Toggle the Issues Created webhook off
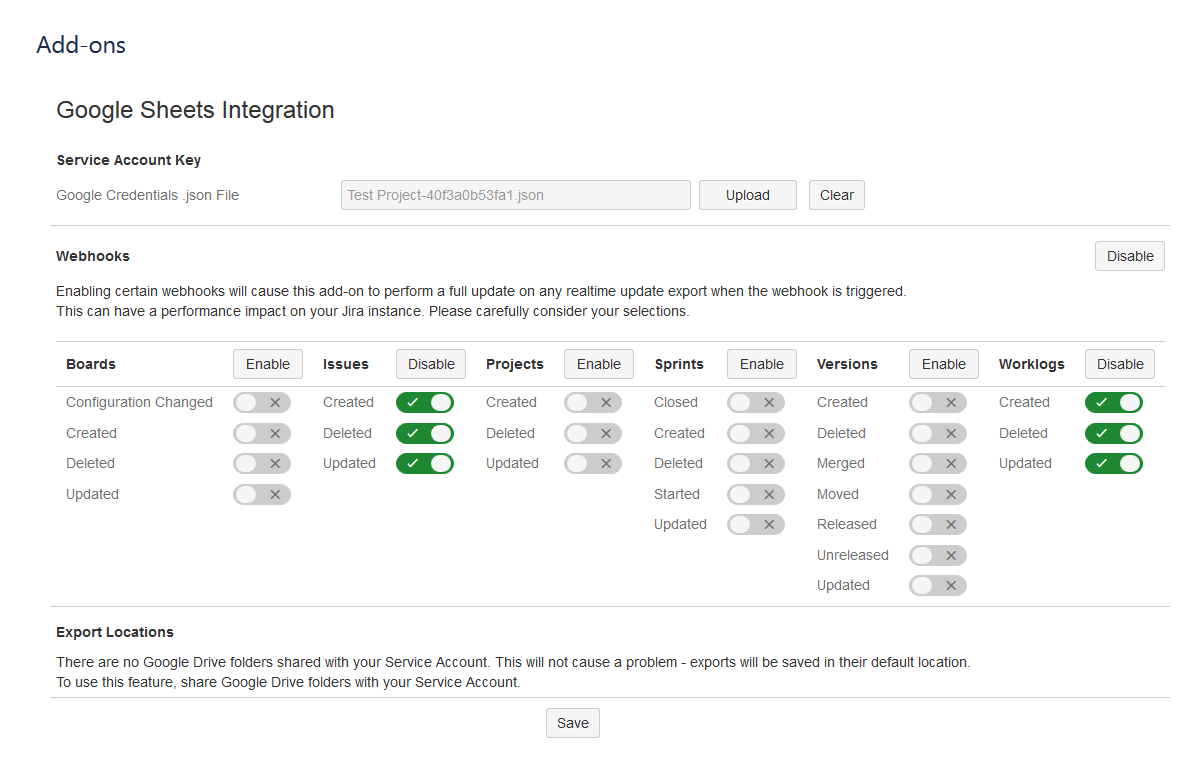 coord(424,403)
